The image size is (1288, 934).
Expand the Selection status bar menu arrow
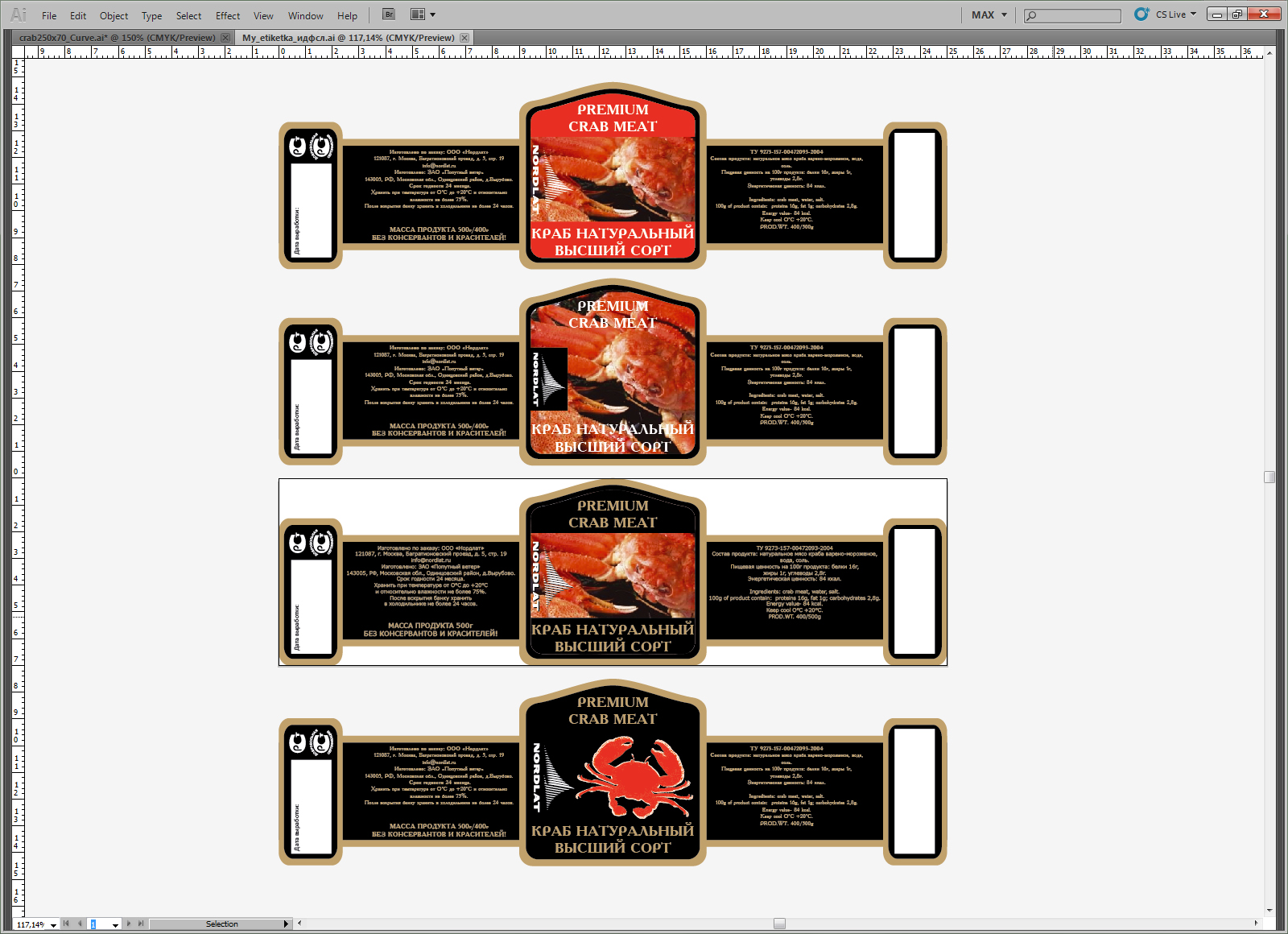(286, 924)
